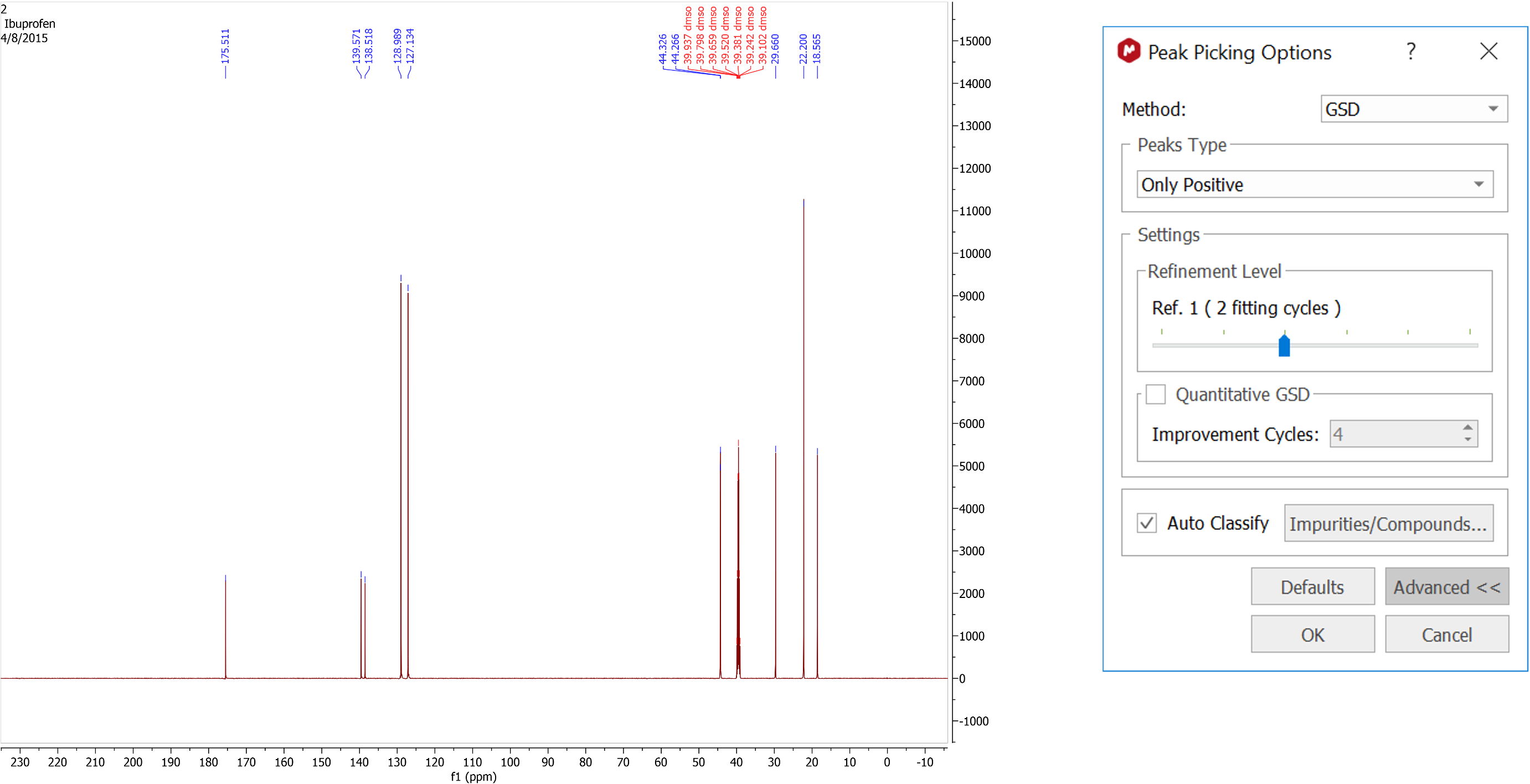Enable the Quantitative GSD checkbox

(1155, 394)
